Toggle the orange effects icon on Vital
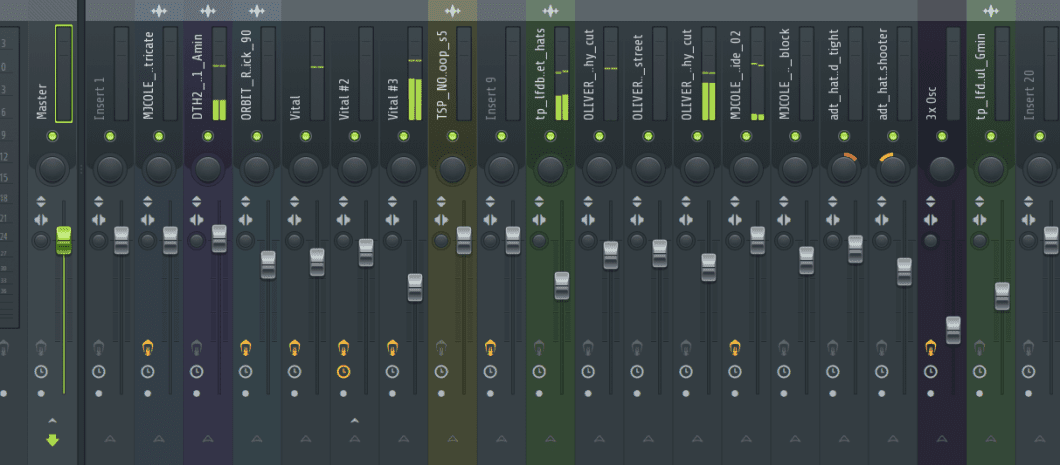The height and width of the screenshot is (465, 1060). click(294, 348)
